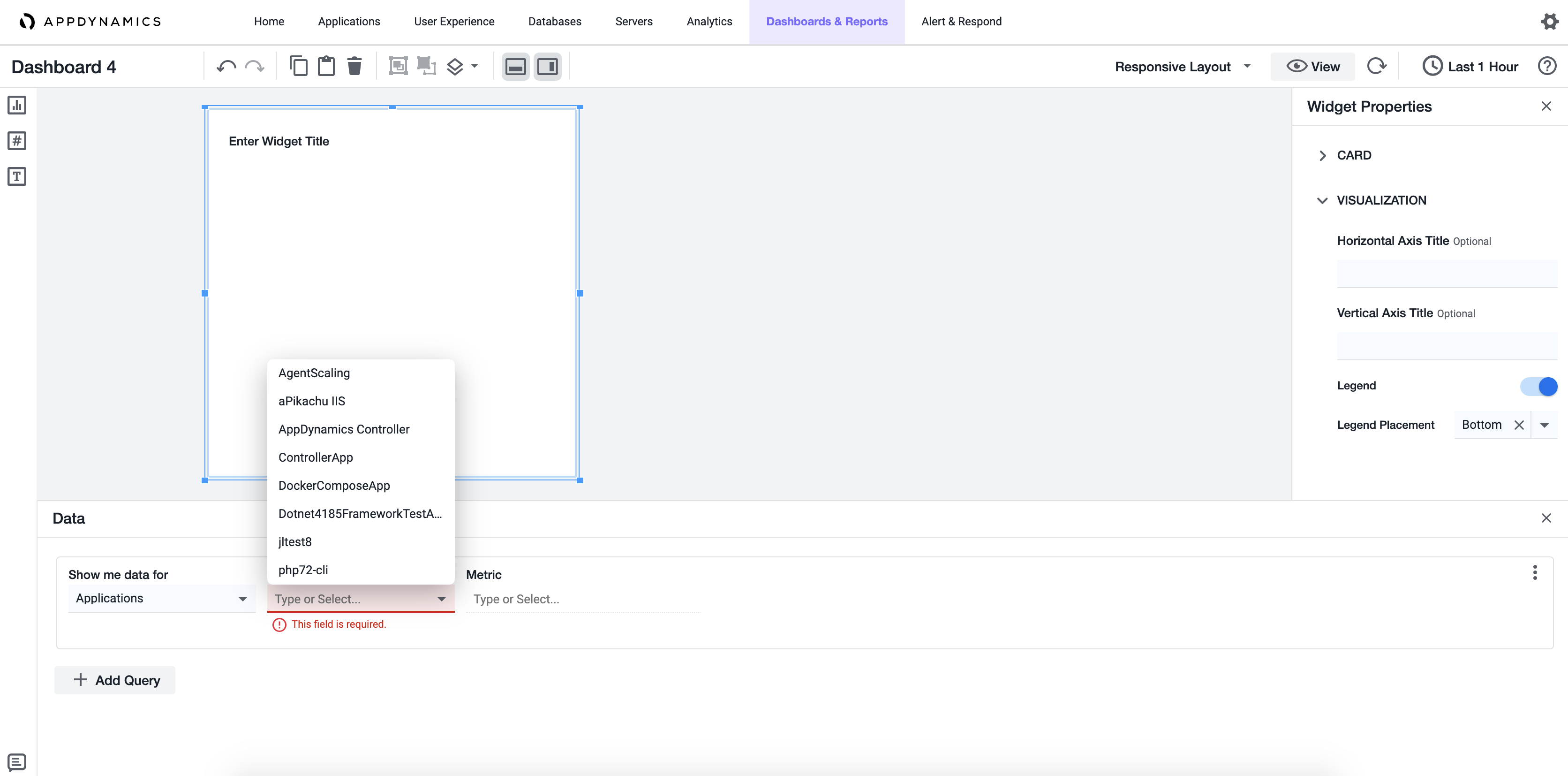Screen dimensions: 1568x776
Task: Open query options three-dot menu
Action: pos(1535,572)
